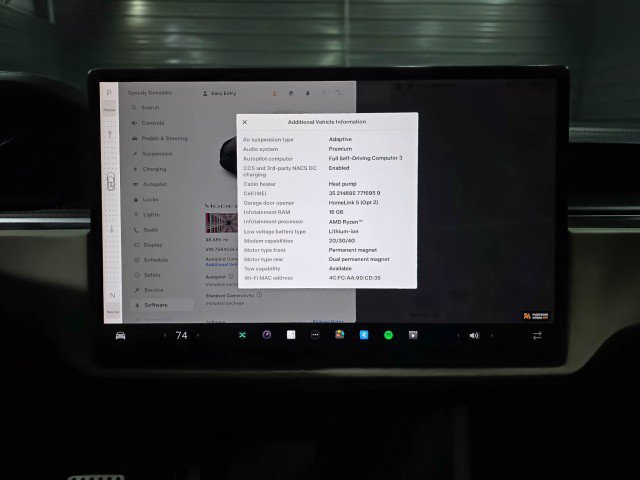This screenshot has width=640, height=480.
Task: Select Park (P) on gear strip
Action: tap(109, 93)
